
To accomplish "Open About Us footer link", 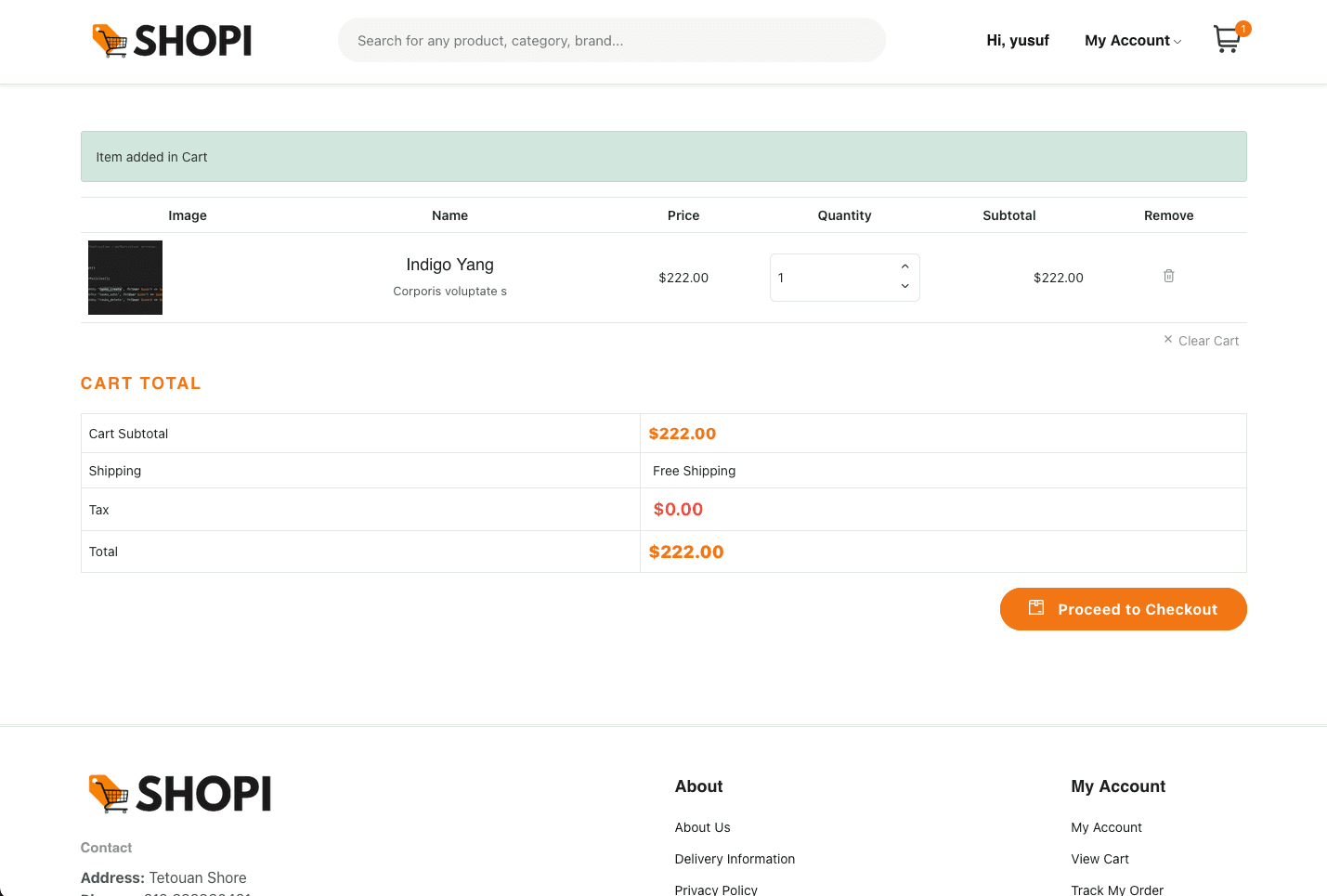I will [x=702, y=827].
